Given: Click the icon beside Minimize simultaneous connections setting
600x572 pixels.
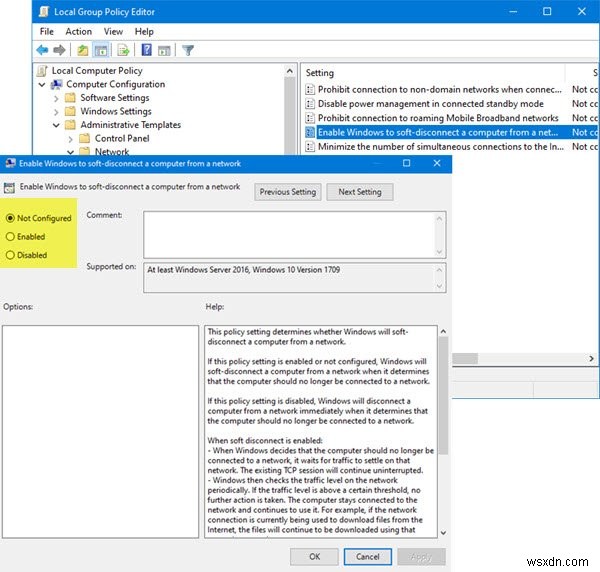Looking at the screenshot, I should click(310, 147).
